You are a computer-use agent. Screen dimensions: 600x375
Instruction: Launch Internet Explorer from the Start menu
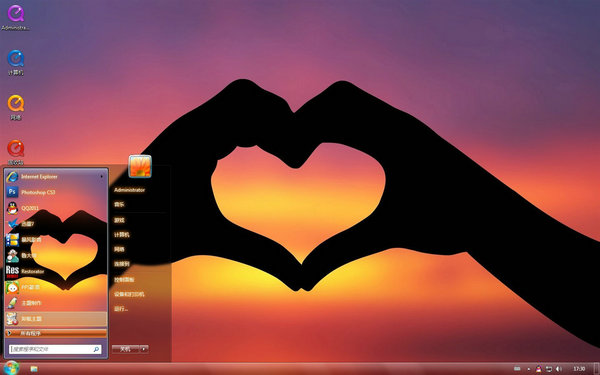[56, 176]
